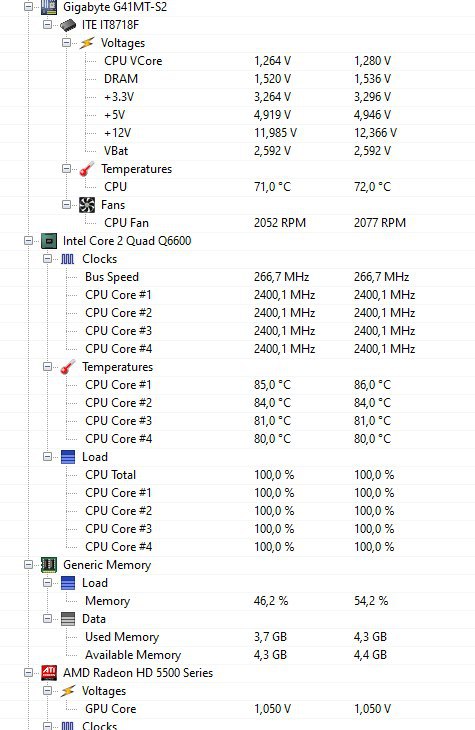The width and height of the screenshot is (475, 730).
Task: Click the Intel Core 2 Quad CPU icon
Action: pyautogui.click(x=49, y=241)
